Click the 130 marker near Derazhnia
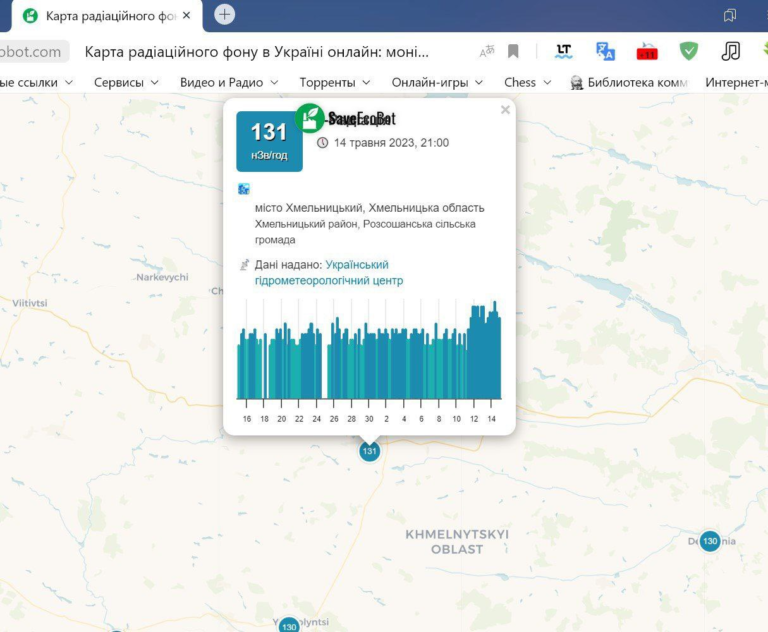This screenshot has width=768, height=632. [x=709, y=541]
